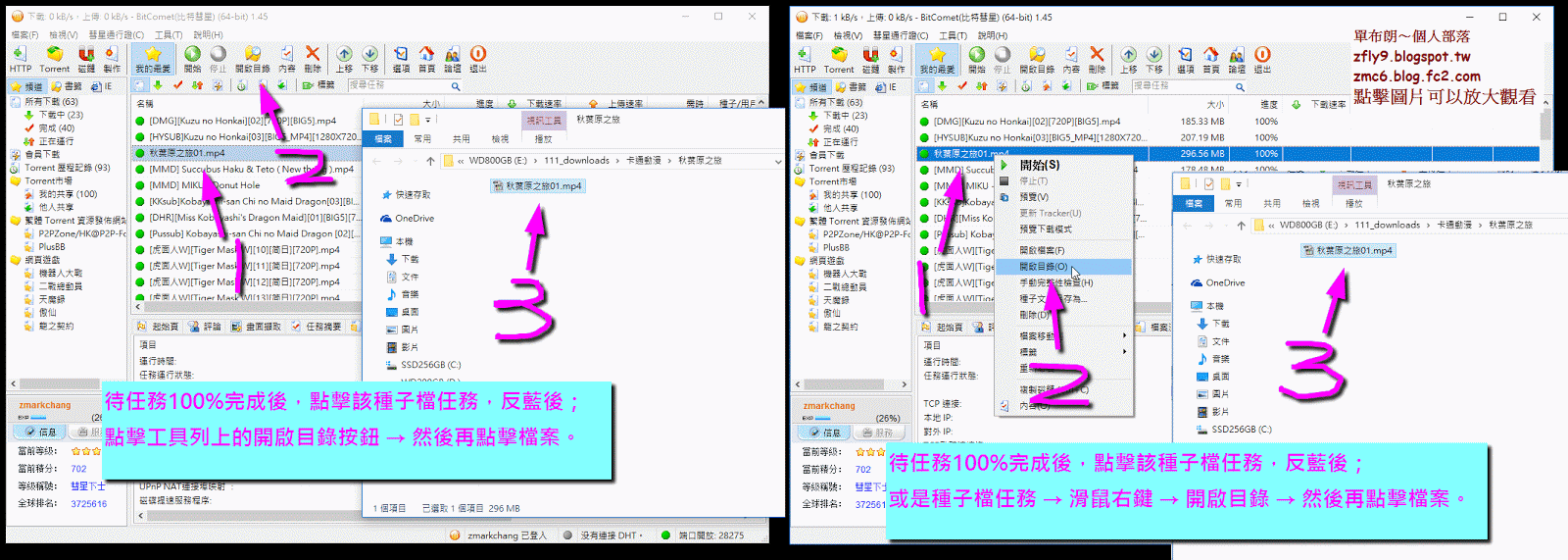Viewport: 1568px width, 560px height.
Task: Choose 手動完整性檢查(H) from the context menu
Action: [x=1063, y=282]
